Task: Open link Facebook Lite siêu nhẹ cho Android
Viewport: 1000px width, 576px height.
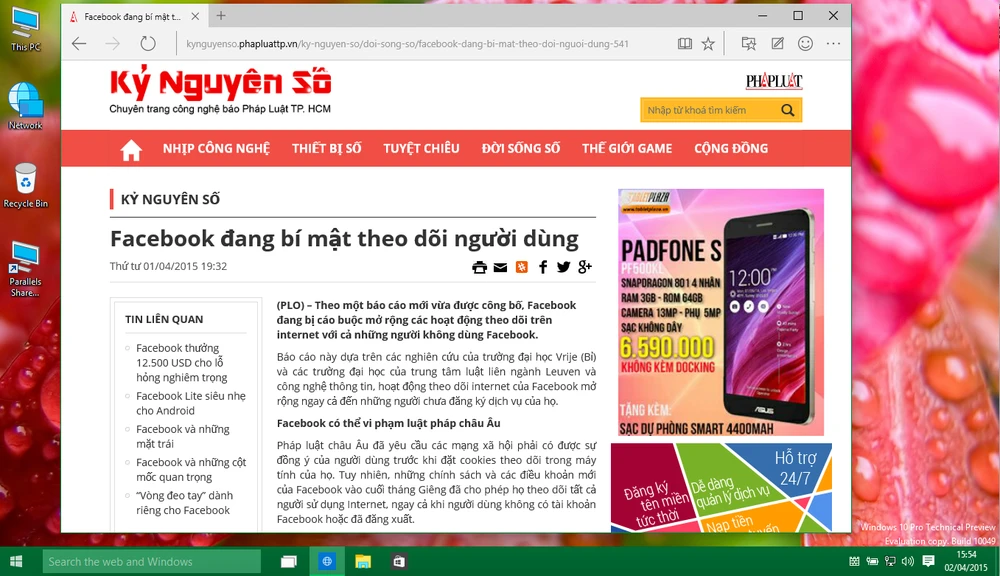Action: (189, 402)
